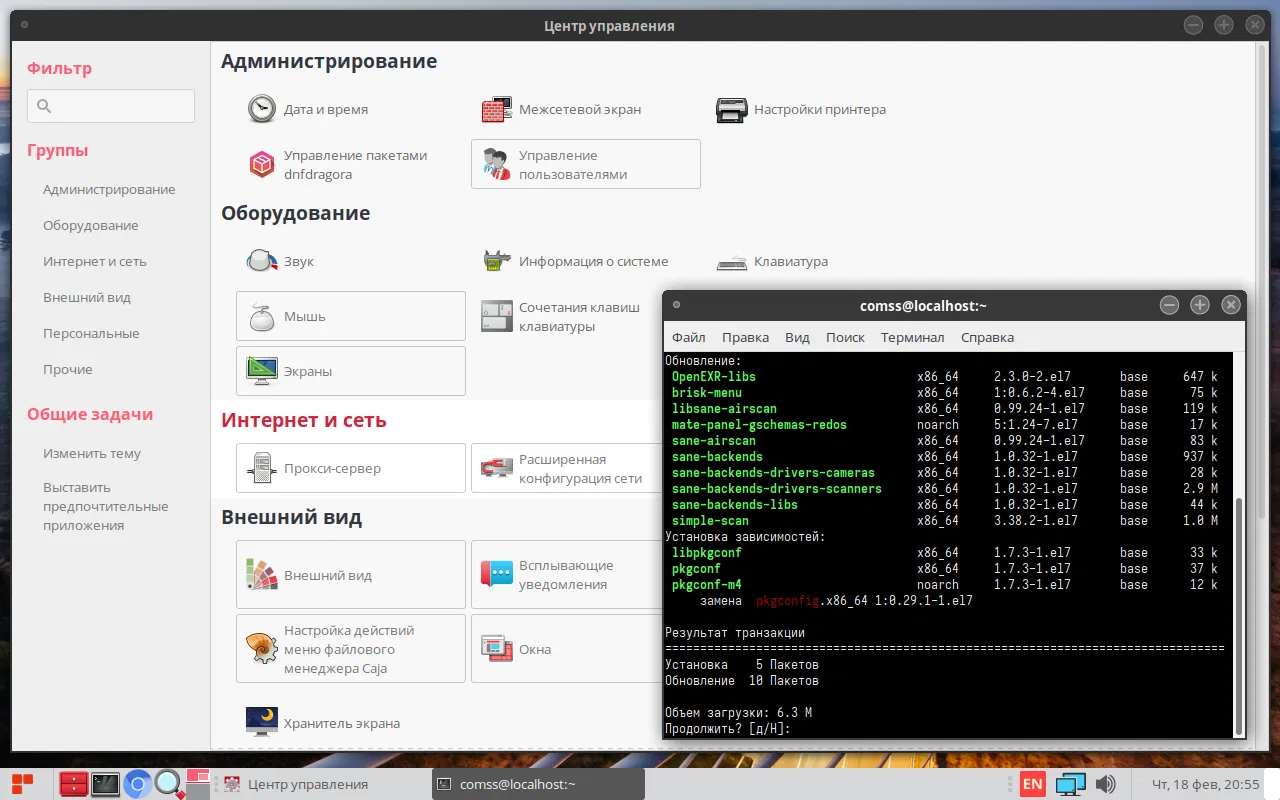Launch Настройки принтера printer settings

coord(802,109)
